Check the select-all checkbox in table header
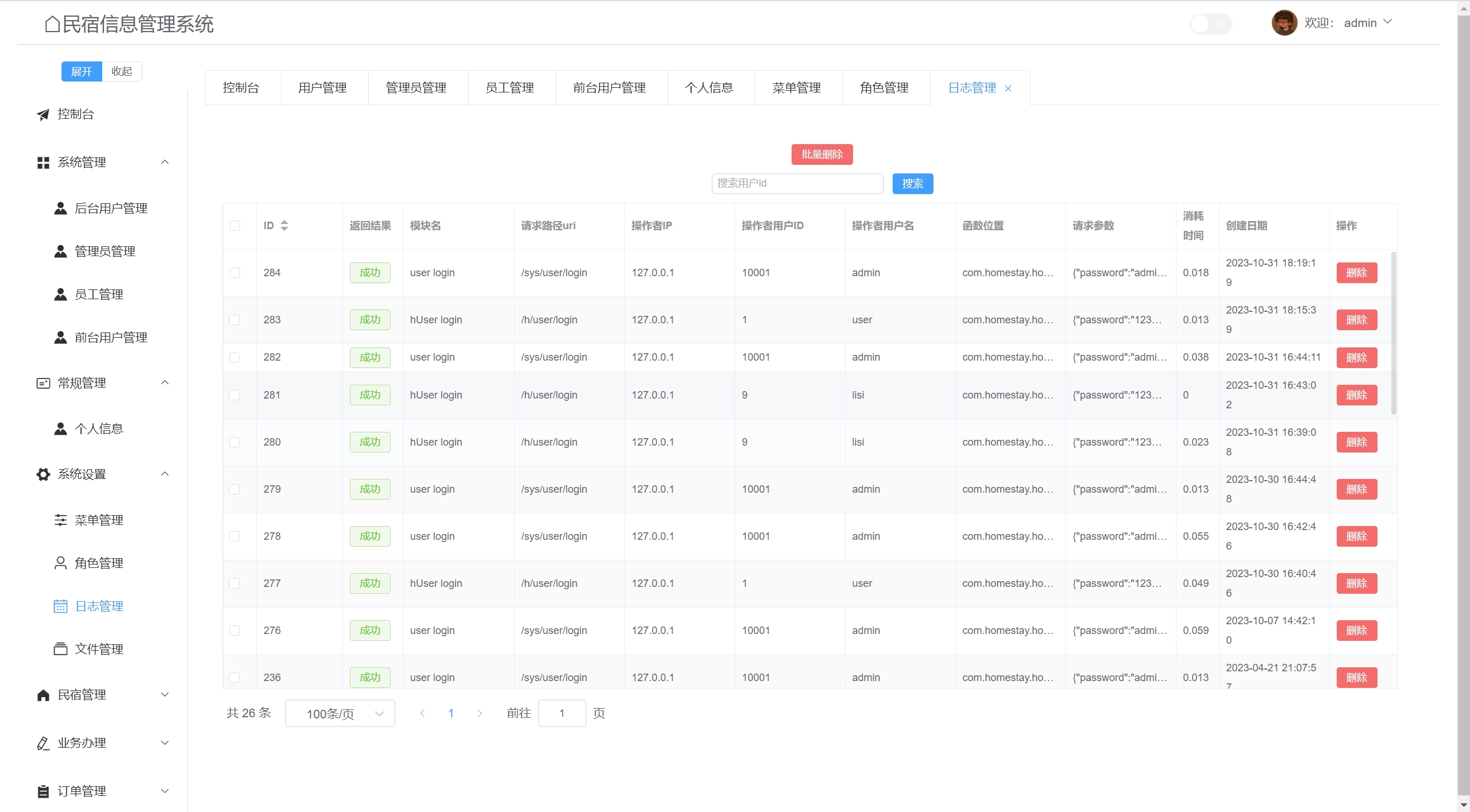Viewport: 1470px width, 812px height. tap(235, 226)
